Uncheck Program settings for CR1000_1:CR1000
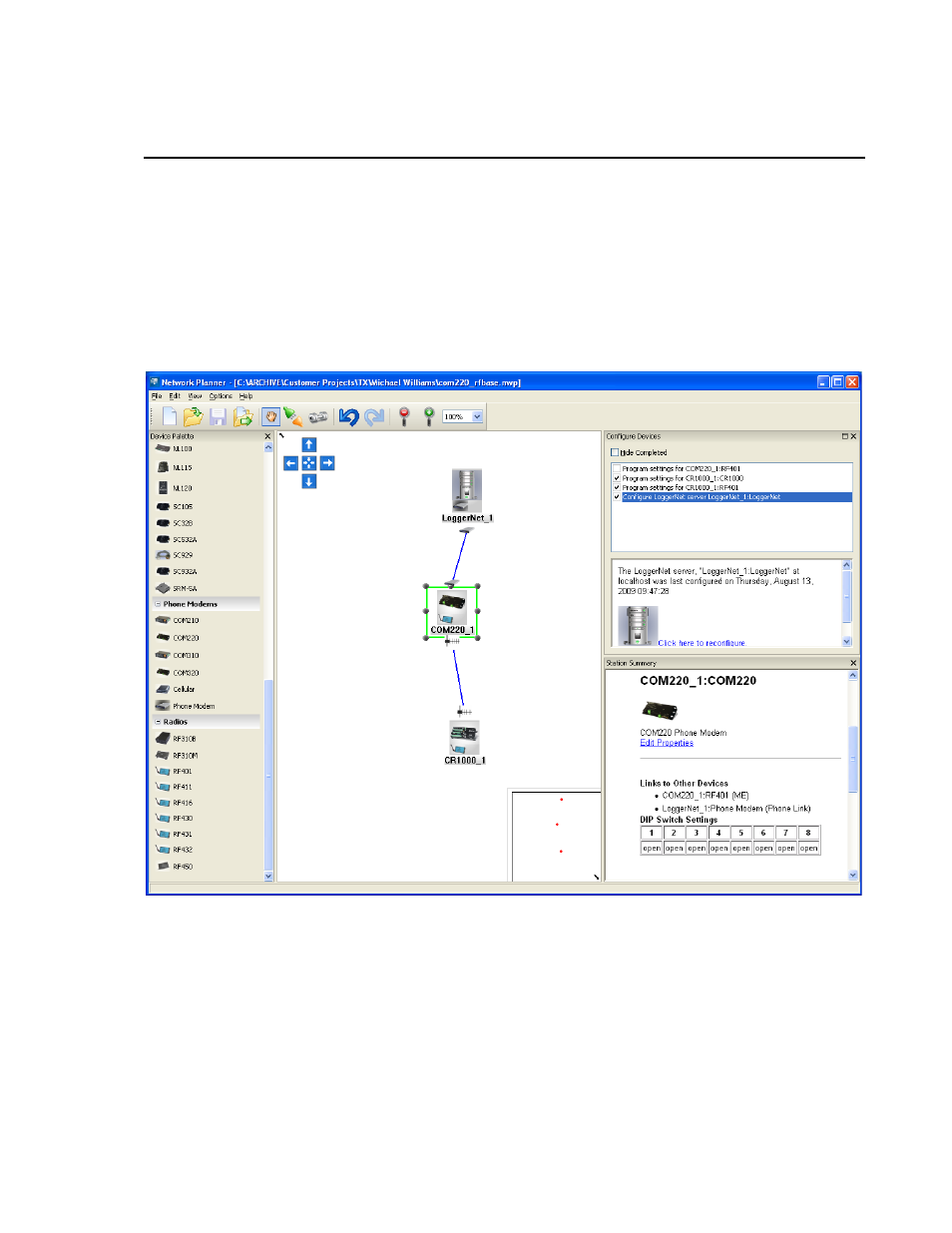Image resolution: width=952 pixels, height=1233 pixels. pyautogui.click(x=617, y=478)
